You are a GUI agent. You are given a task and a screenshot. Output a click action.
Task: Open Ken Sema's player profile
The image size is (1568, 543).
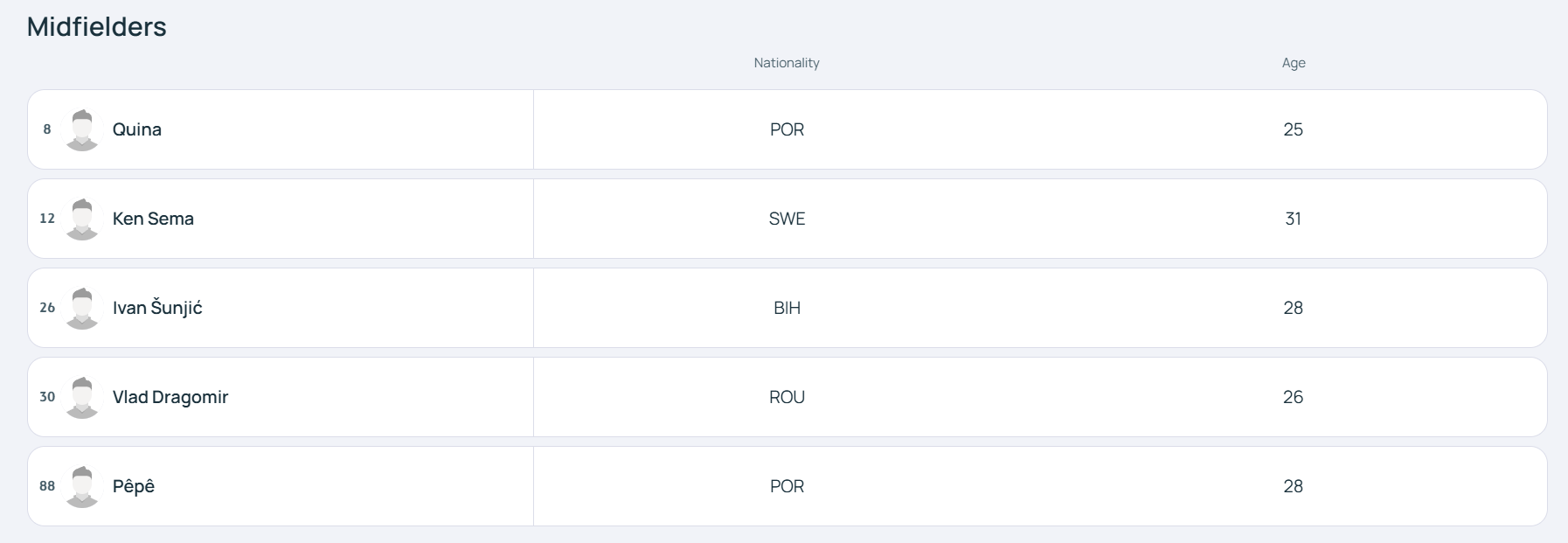pyautogui.click(x=153, y=219)
